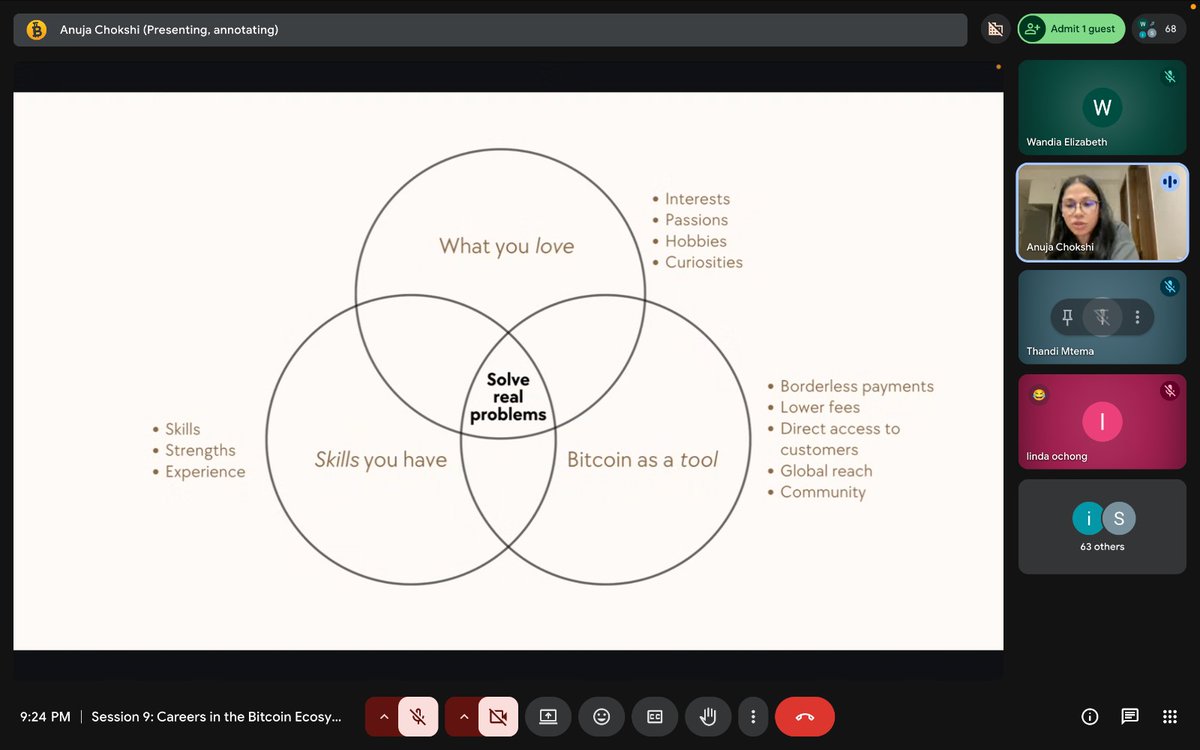1200x750 pixels.
Task: Open the participants list showing 68
Action: tap(1159, 29)
